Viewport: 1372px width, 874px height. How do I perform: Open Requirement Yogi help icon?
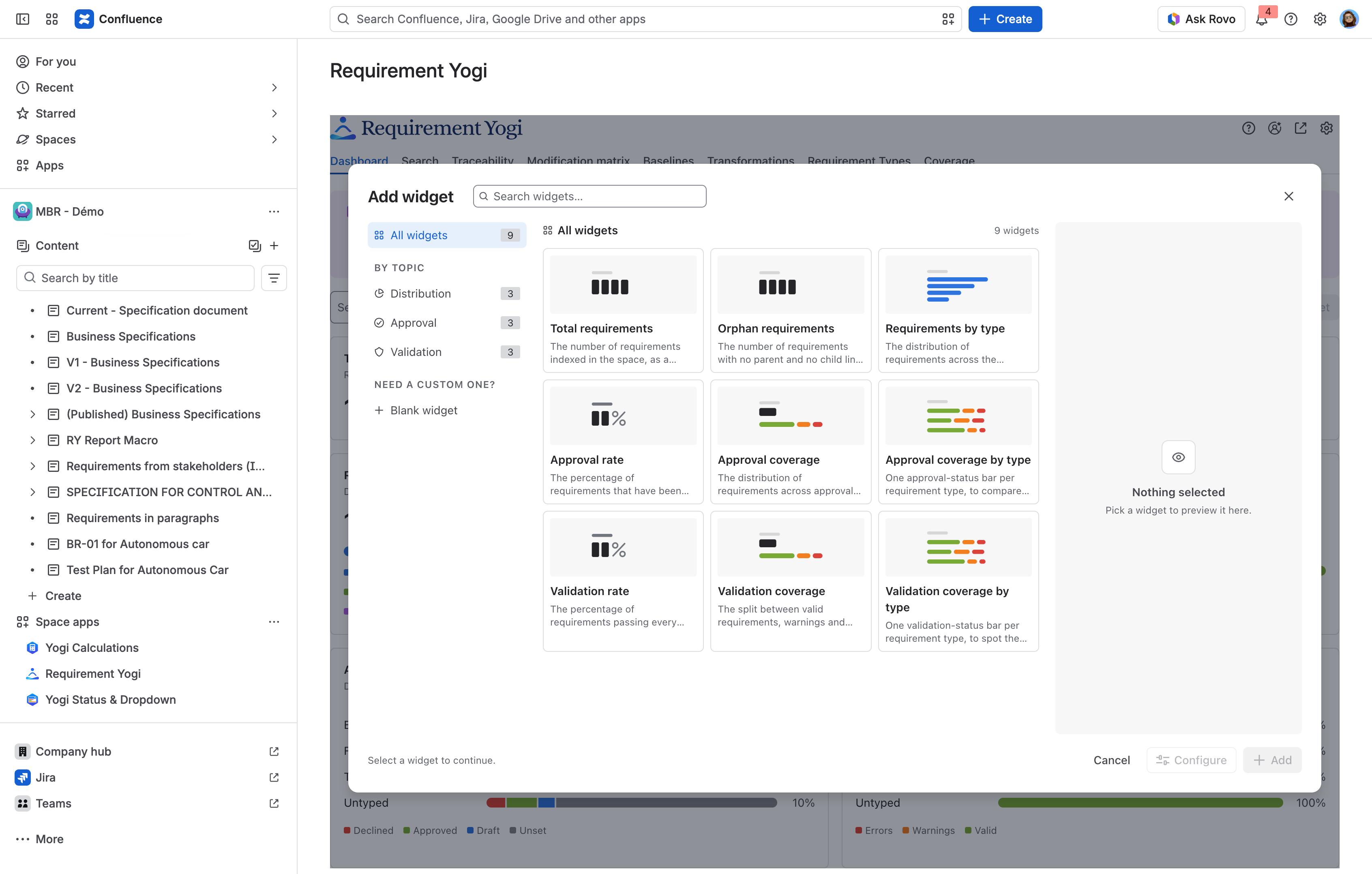[x=1248, y=128]
